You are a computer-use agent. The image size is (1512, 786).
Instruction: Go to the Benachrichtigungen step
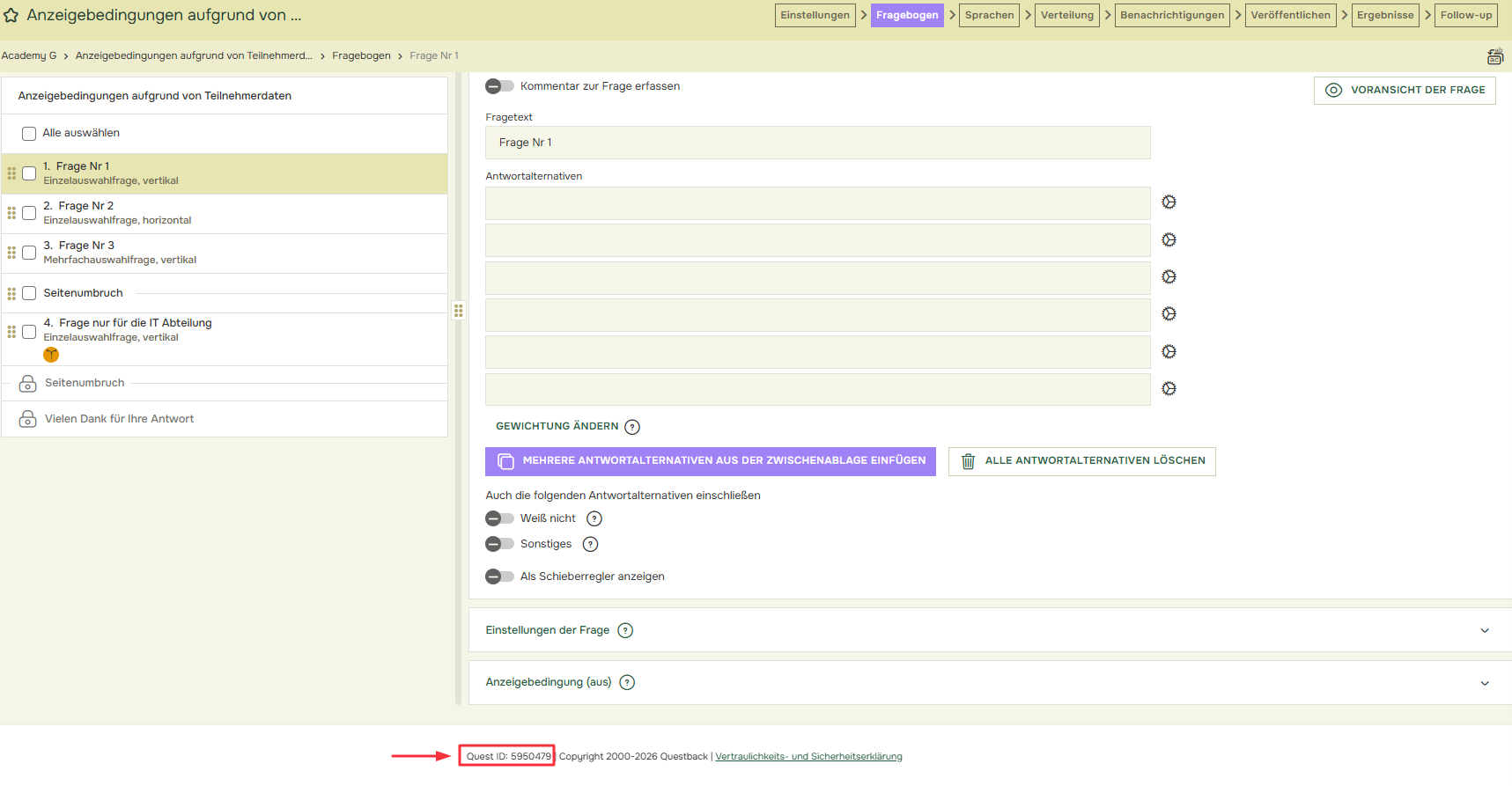tap(1172, 15)
